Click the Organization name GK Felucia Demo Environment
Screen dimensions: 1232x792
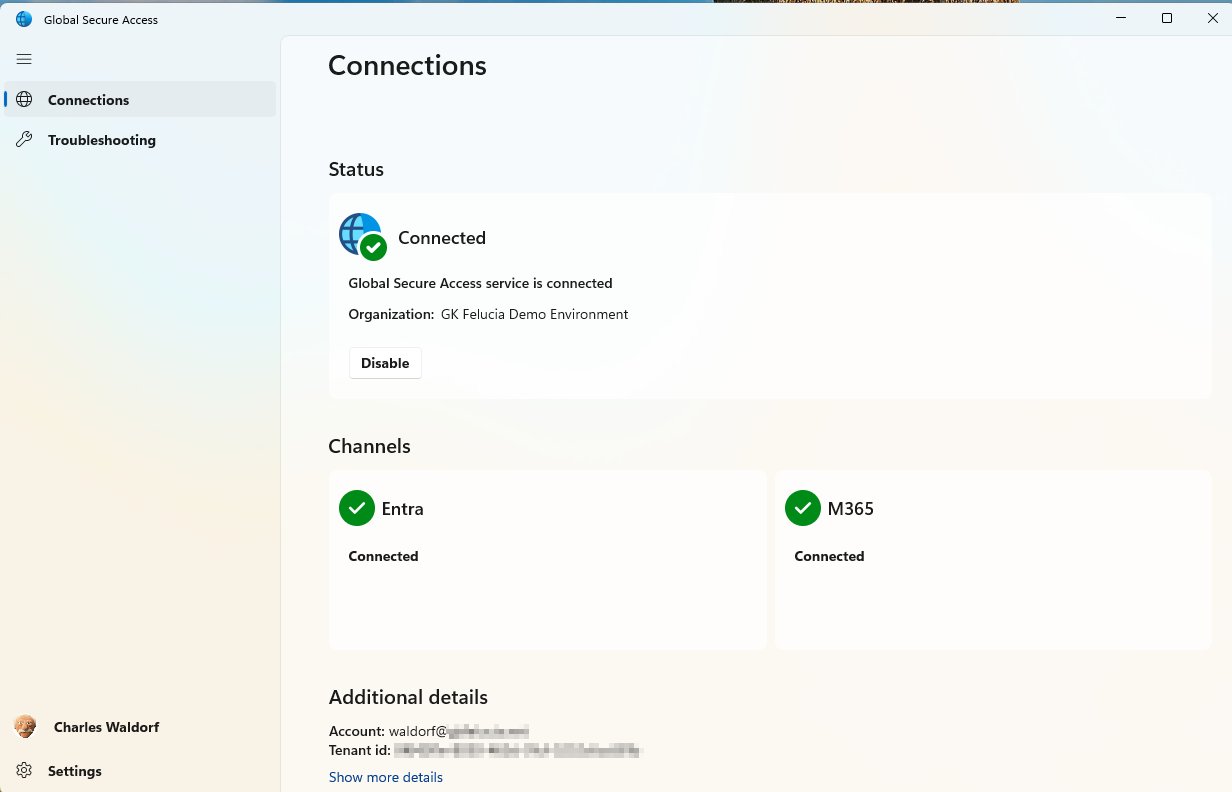click(534, 314)
